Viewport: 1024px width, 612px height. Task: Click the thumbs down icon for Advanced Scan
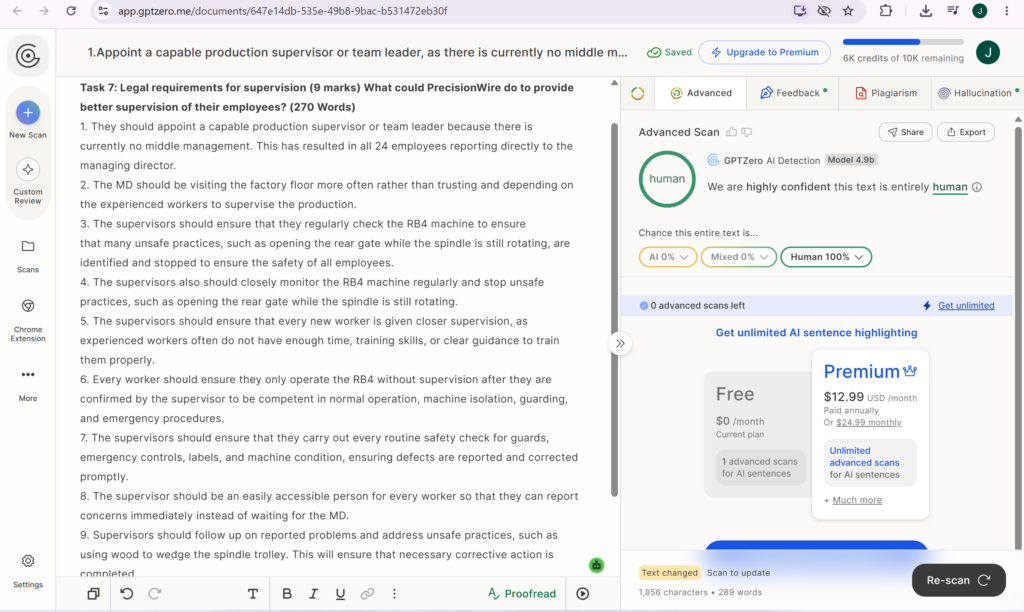[747, 132]
